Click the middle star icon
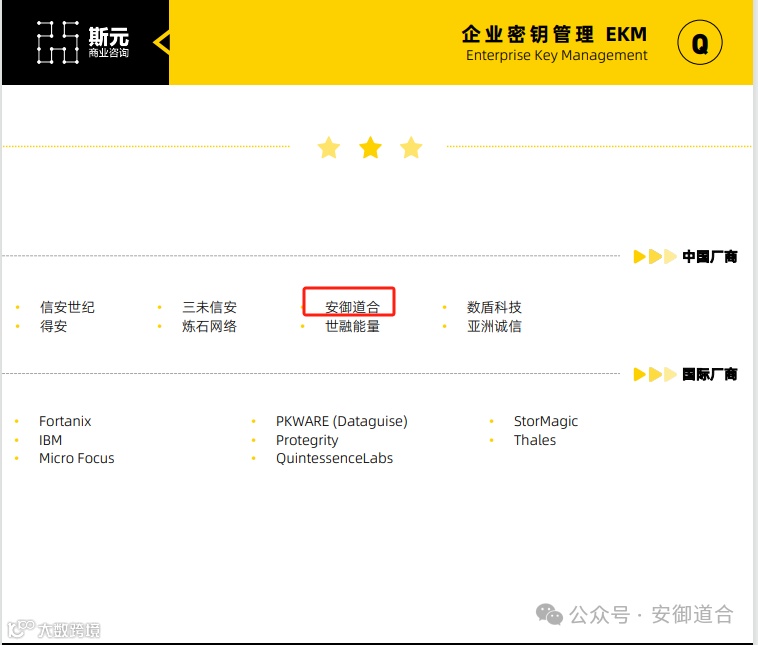 pos(370,147)
